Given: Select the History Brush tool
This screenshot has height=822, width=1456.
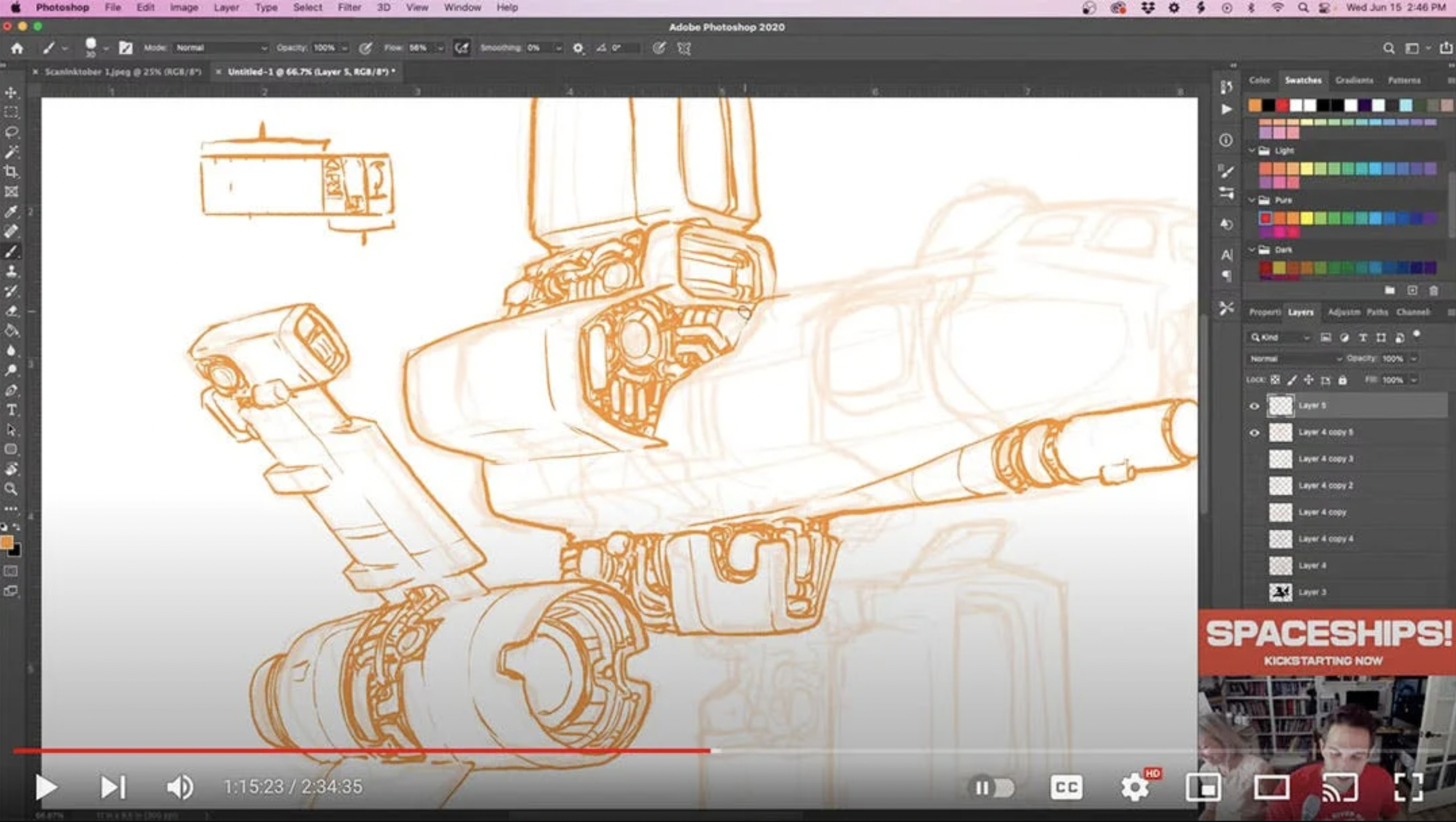Looking at the screenshot, I should click(x=11, y=291).
